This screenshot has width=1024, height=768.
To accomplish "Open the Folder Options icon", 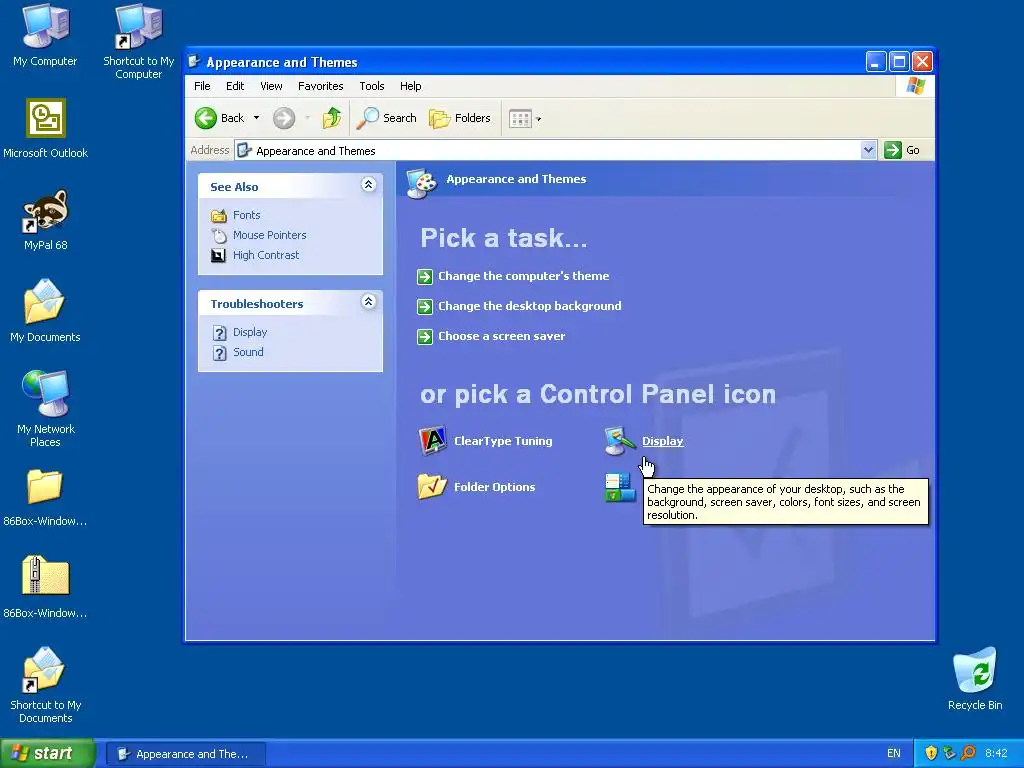I will (432, 487).
